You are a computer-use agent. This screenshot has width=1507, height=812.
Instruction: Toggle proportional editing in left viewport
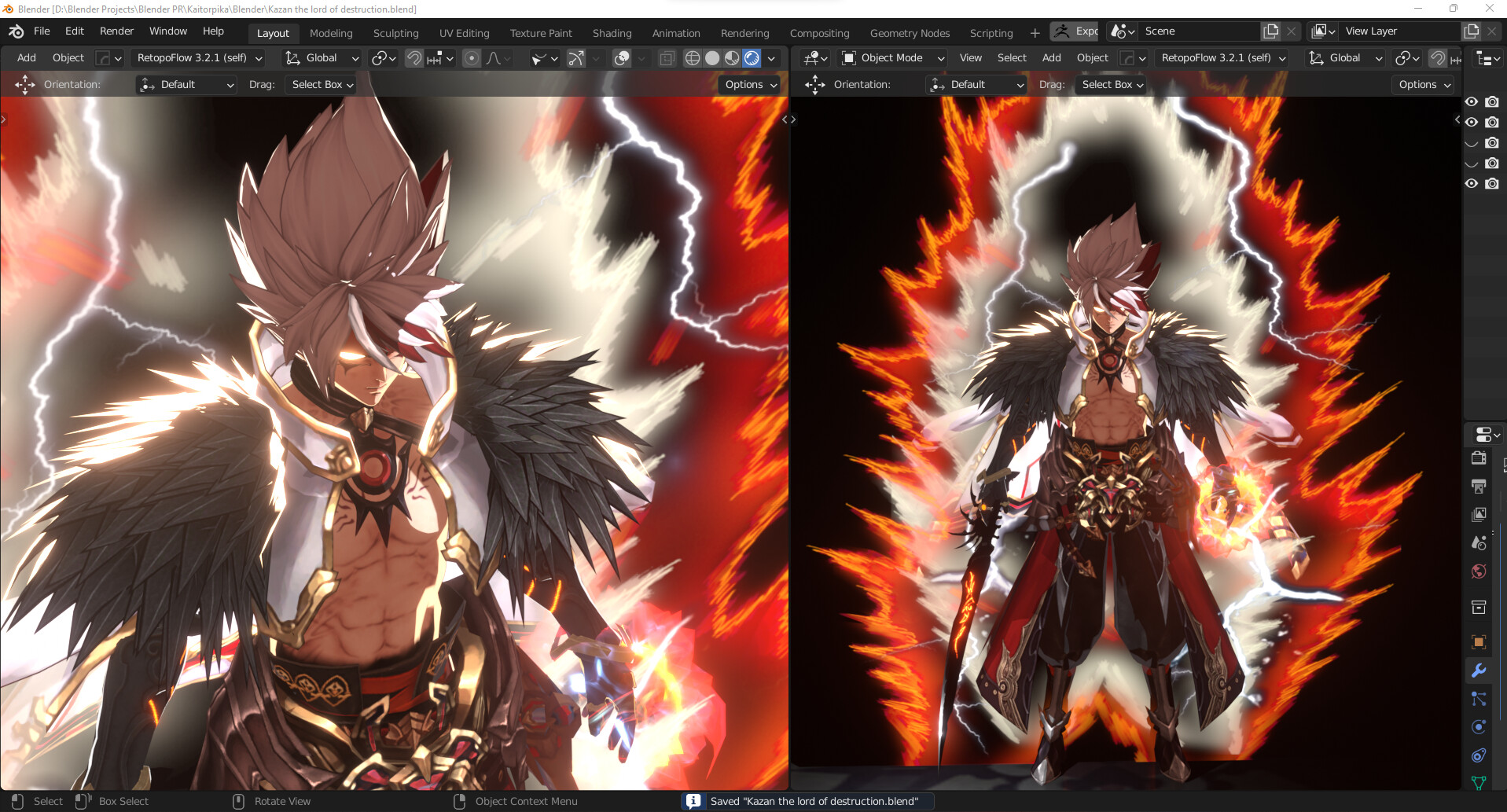point(471,58)
